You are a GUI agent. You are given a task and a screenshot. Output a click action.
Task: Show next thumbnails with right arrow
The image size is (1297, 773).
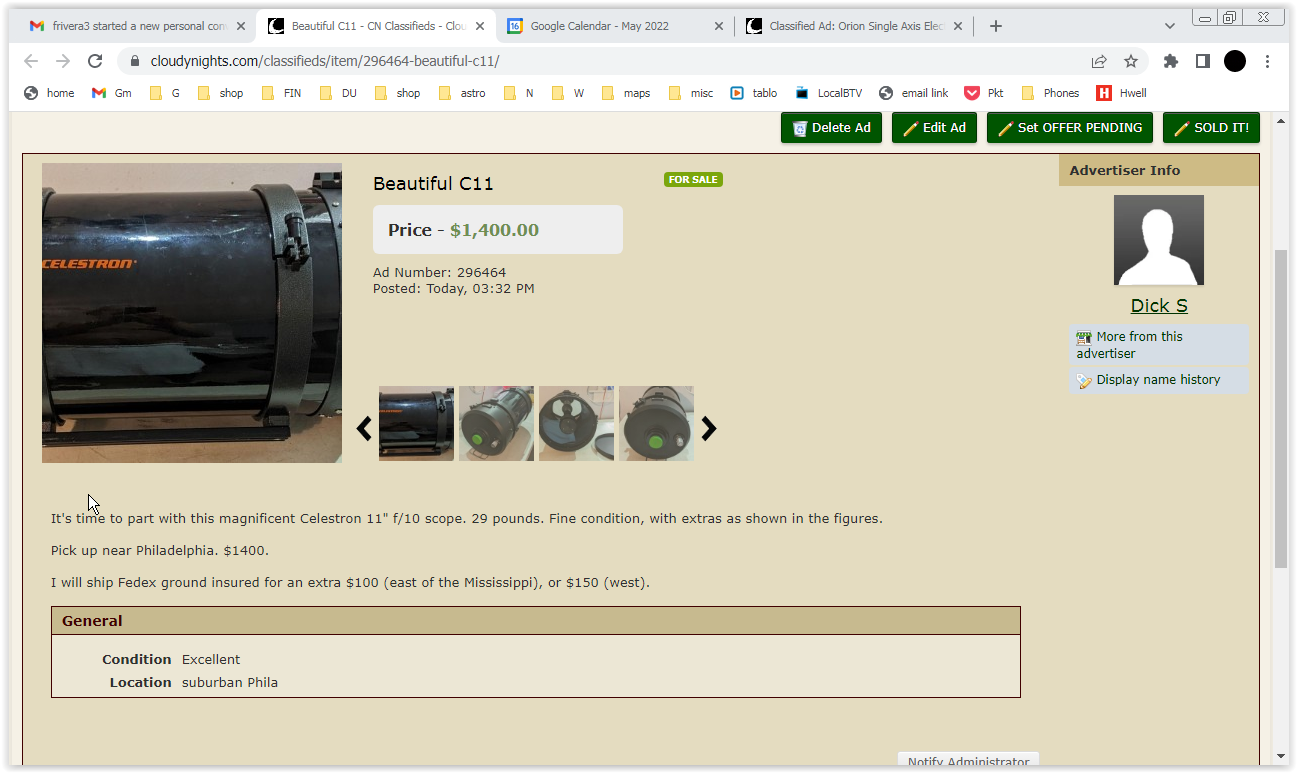coord(709,429)
